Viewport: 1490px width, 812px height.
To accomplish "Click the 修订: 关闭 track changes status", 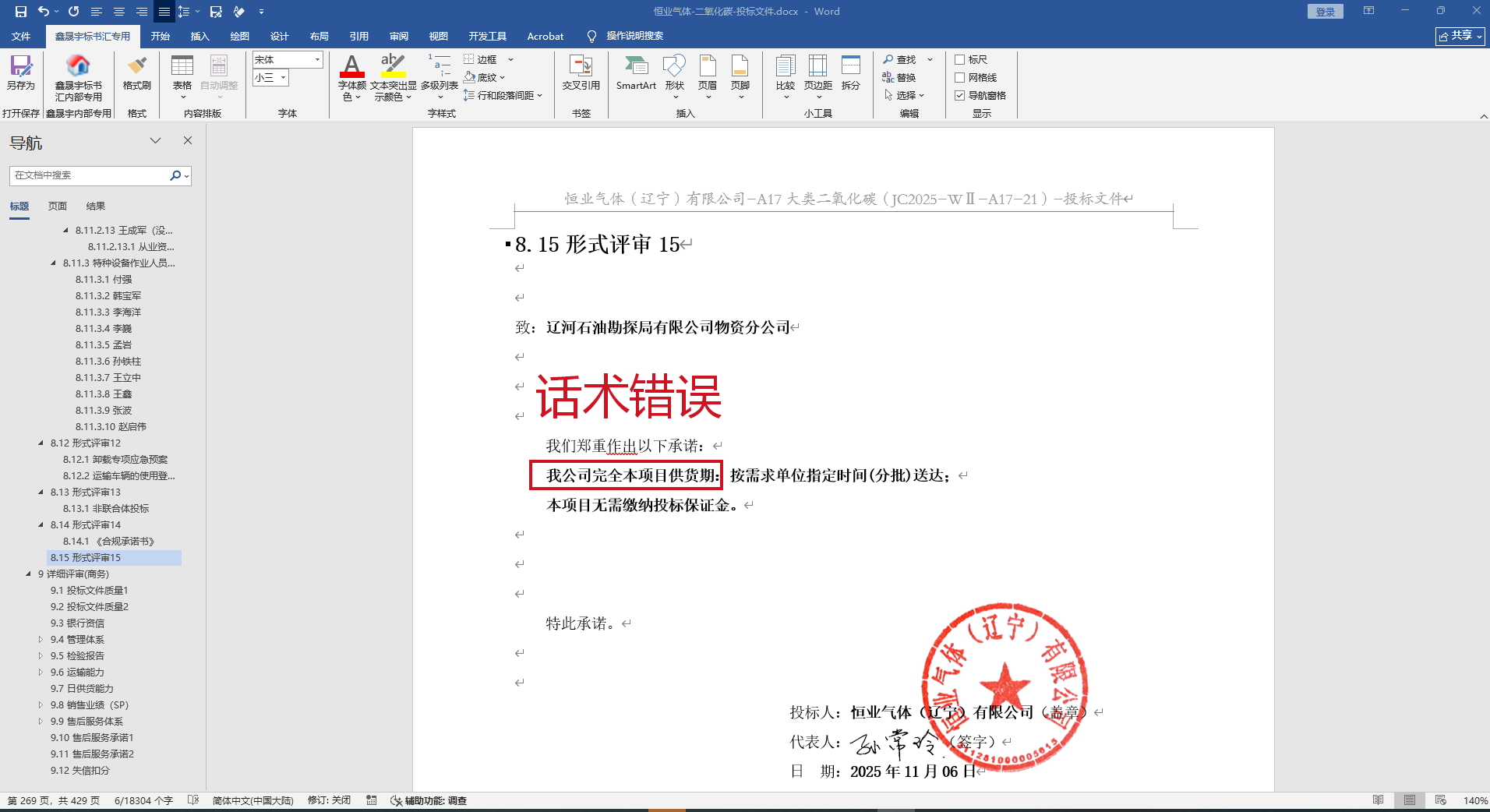I will [329, 800].
